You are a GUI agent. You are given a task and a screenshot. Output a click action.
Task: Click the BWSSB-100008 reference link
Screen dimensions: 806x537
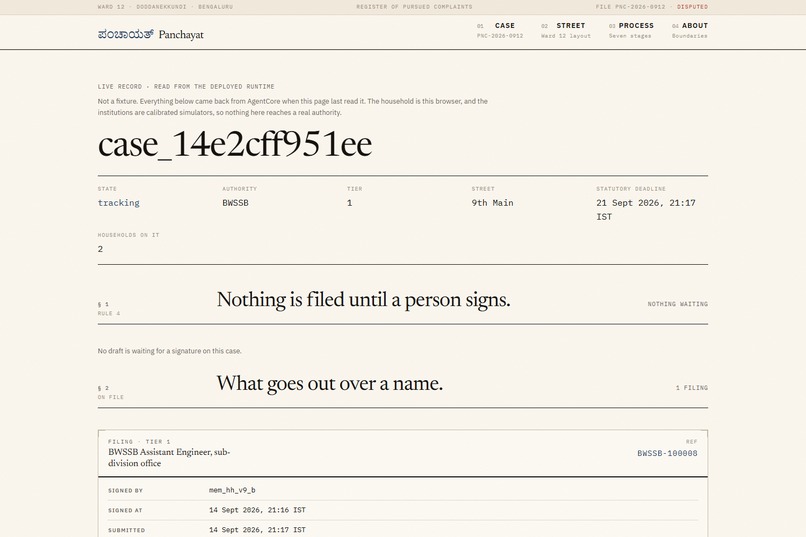667,453
